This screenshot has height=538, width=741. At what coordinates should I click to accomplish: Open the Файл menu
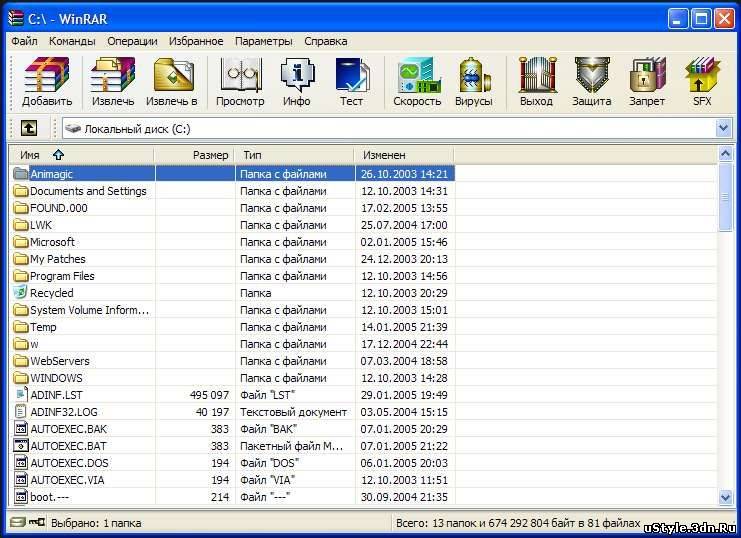click(24, 41)
